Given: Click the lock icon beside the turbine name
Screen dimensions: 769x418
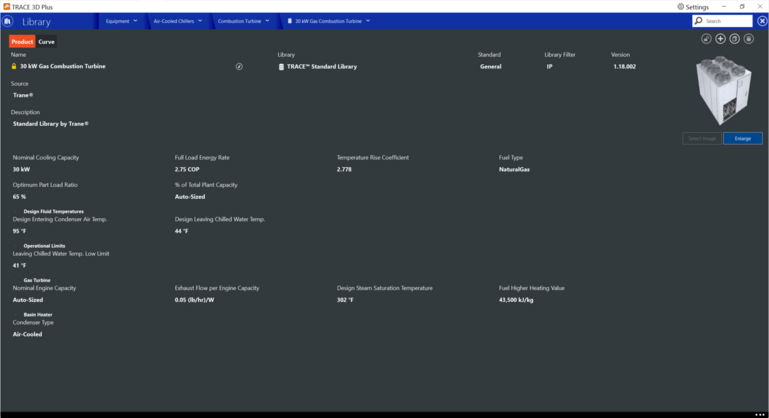Looking at the screenshot, I should pos(14,67).
